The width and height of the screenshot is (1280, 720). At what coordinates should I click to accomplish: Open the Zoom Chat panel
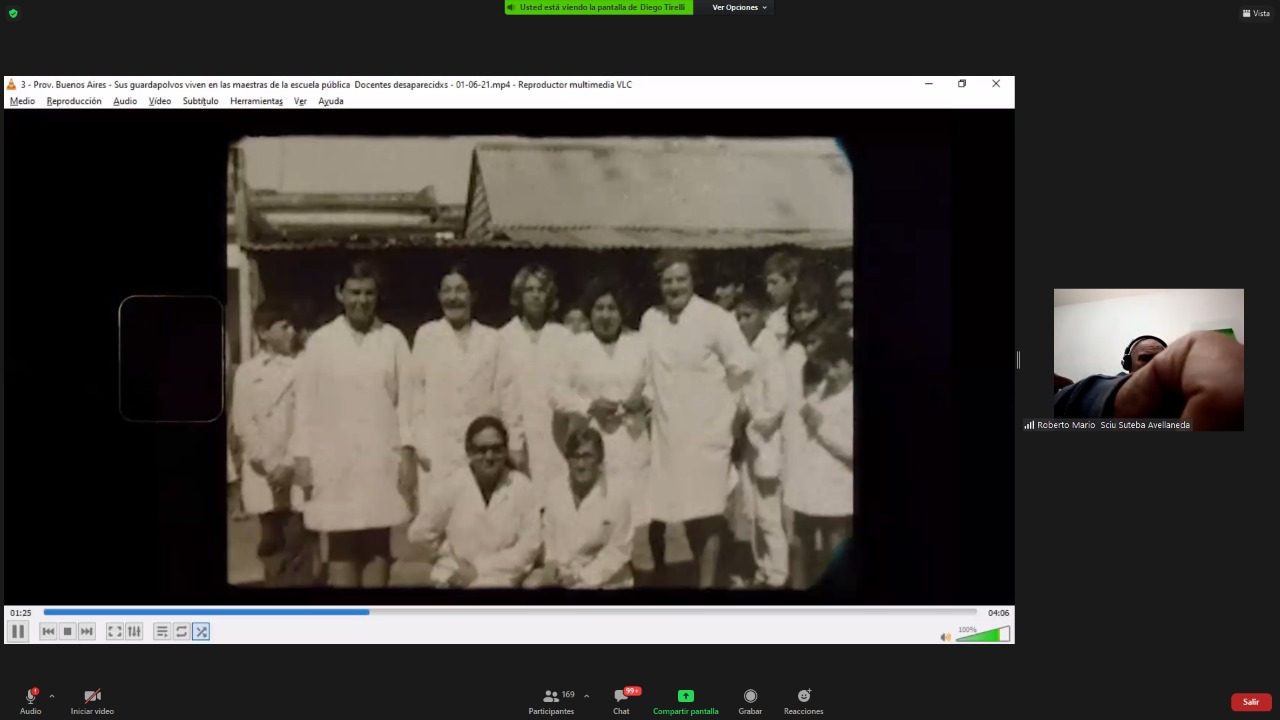(621, 700)
